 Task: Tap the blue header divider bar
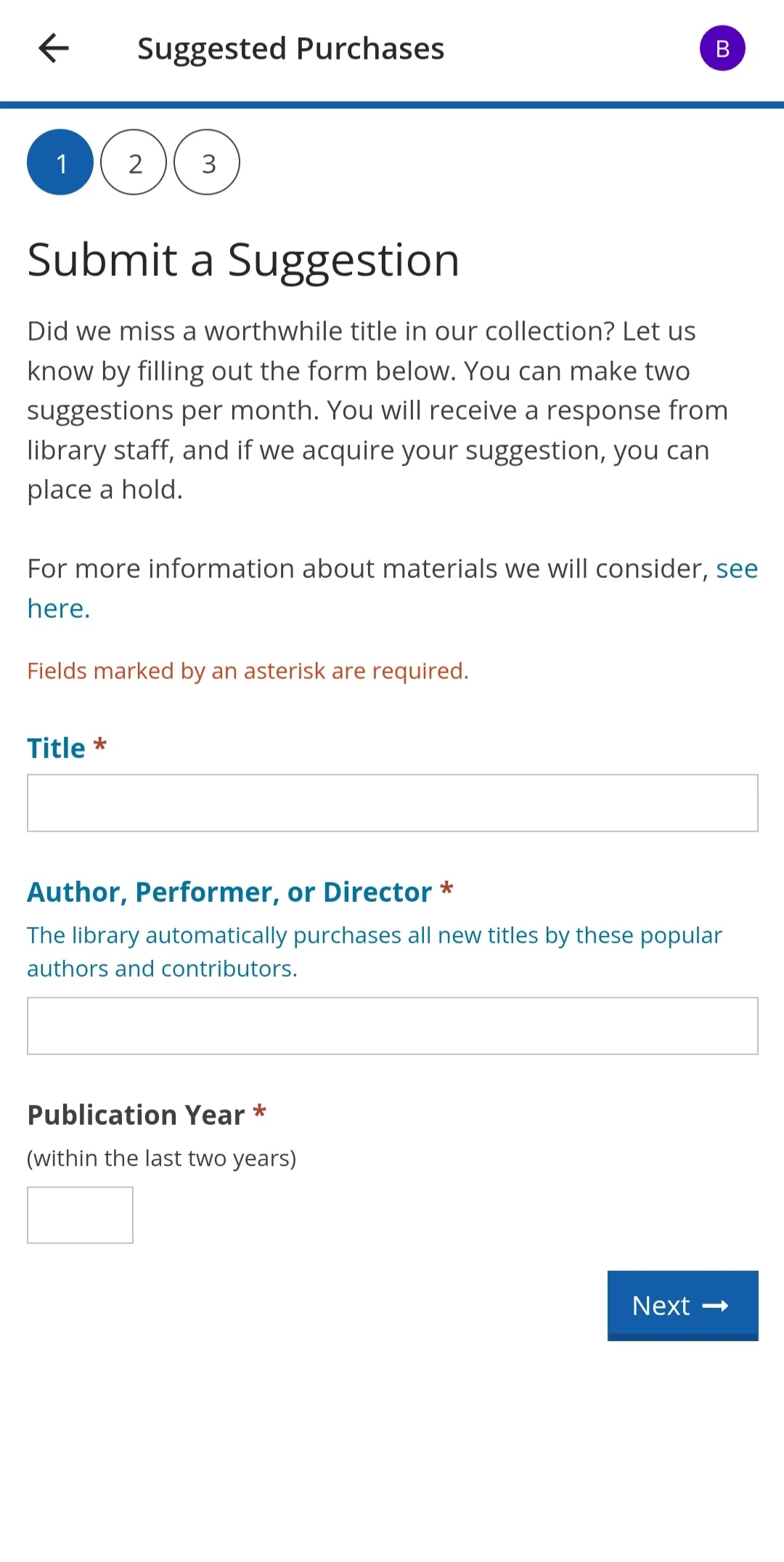(392, 105)
